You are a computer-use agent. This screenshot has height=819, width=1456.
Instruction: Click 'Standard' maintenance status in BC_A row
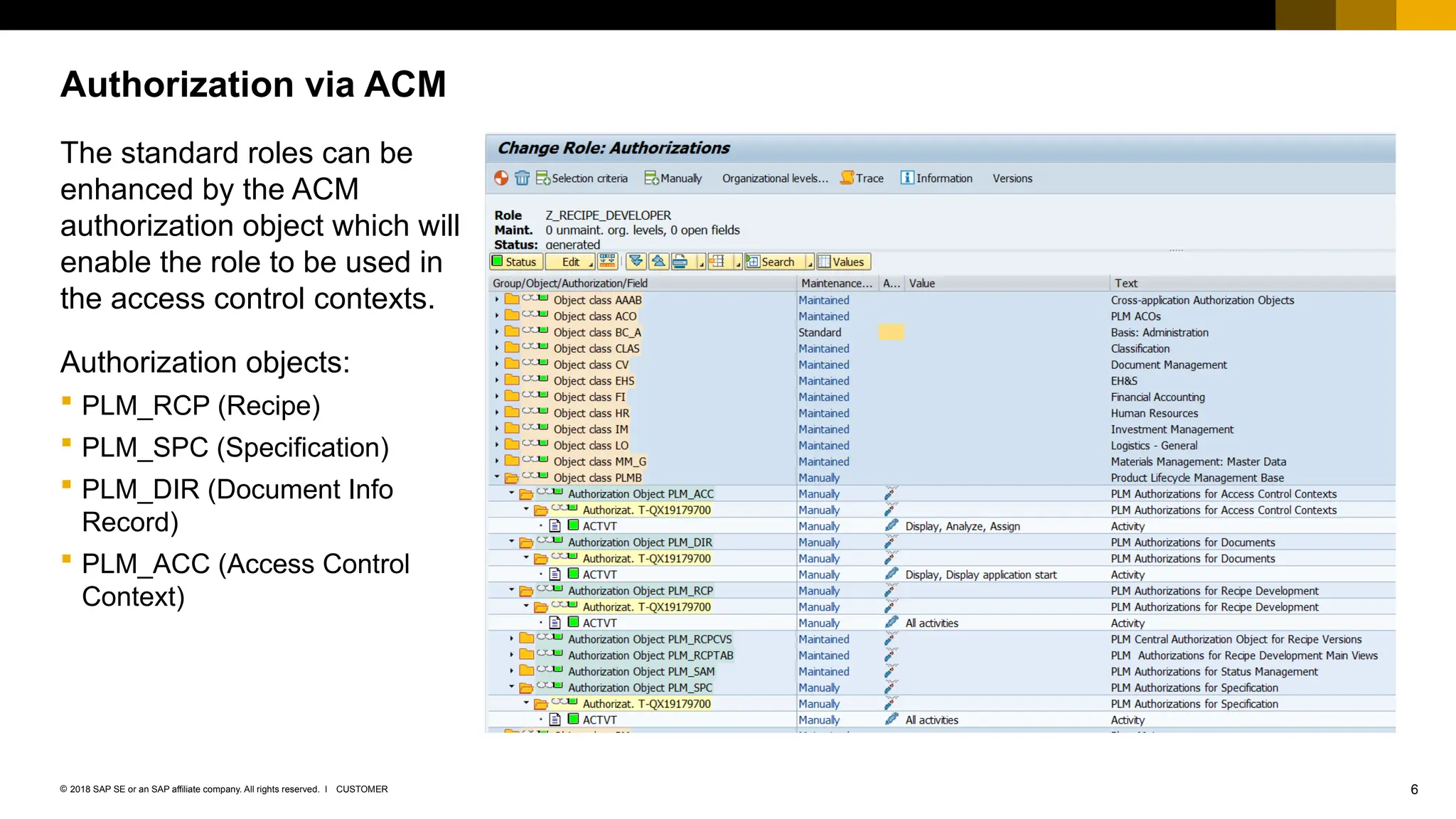pyautogui.click(x=819, y=332)
